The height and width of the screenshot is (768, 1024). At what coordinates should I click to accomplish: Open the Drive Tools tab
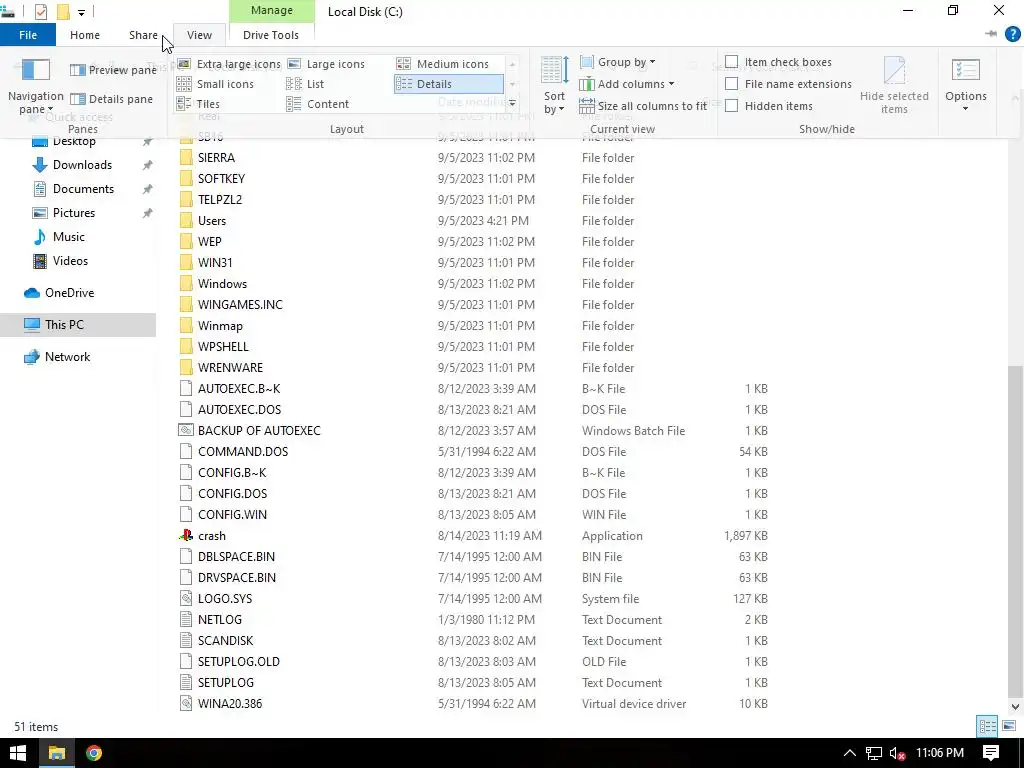(x=271, y=35)
